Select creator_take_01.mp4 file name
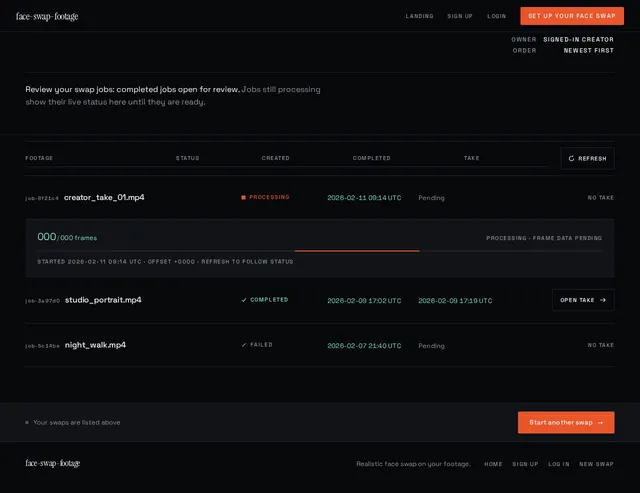640x493 pixels. [104, 198]
